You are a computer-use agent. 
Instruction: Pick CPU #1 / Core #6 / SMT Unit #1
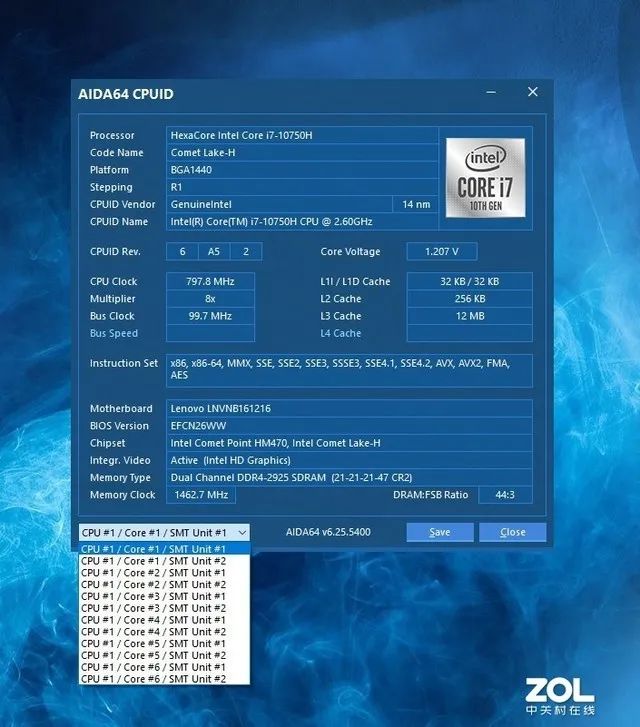(x=164, y=667)
